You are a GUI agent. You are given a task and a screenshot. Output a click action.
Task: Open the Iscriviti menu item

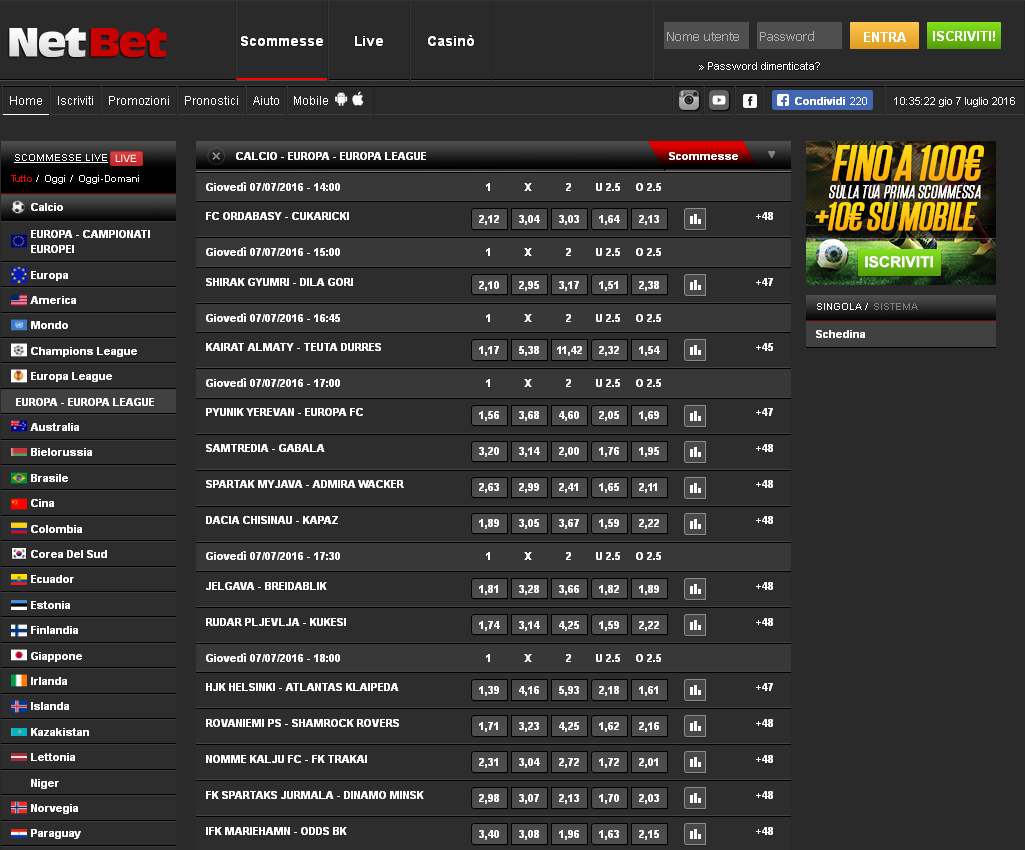[x=75, y=101]
